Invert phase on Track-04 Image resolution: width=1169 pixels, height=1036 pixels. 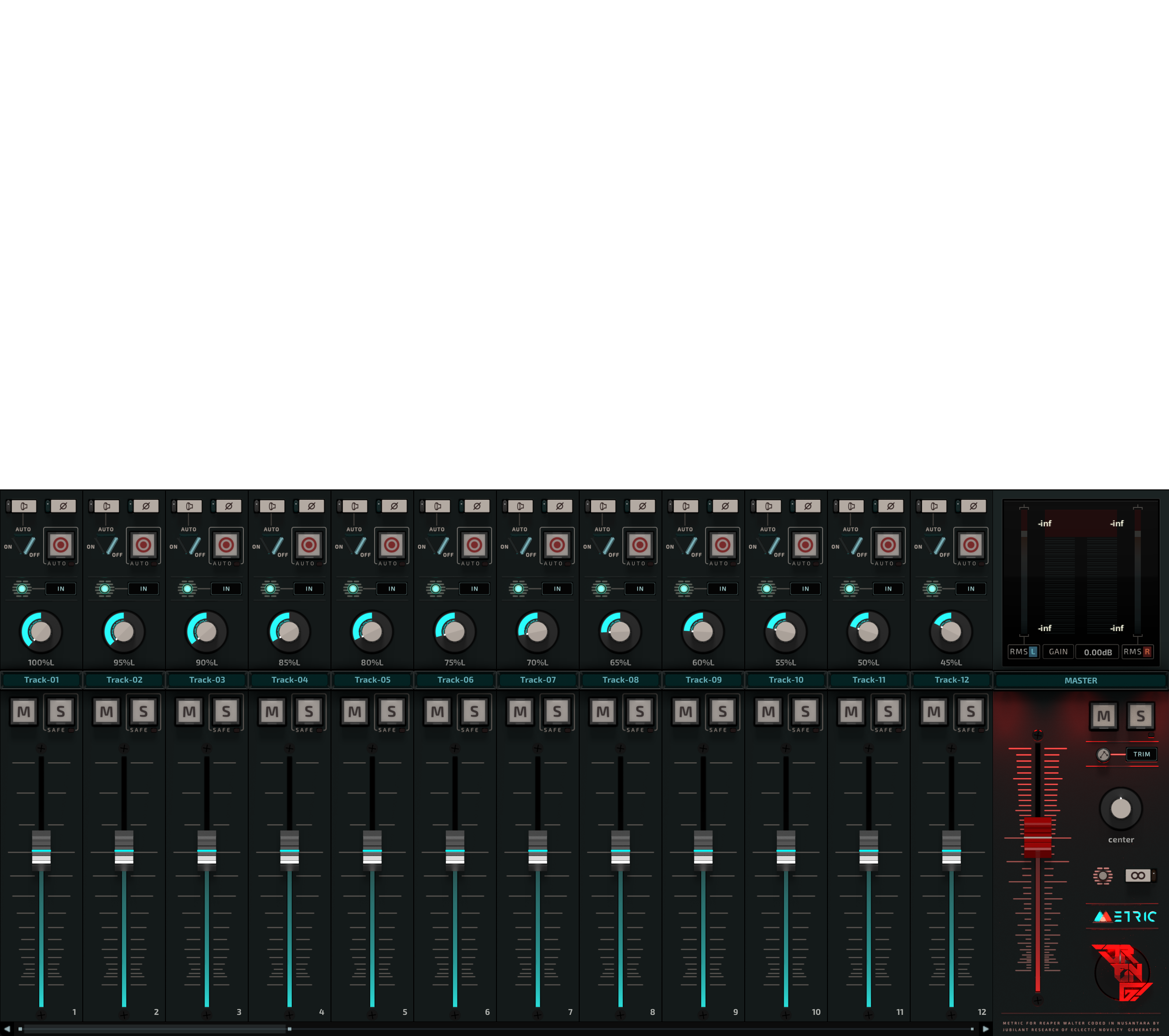coord(311,507)
